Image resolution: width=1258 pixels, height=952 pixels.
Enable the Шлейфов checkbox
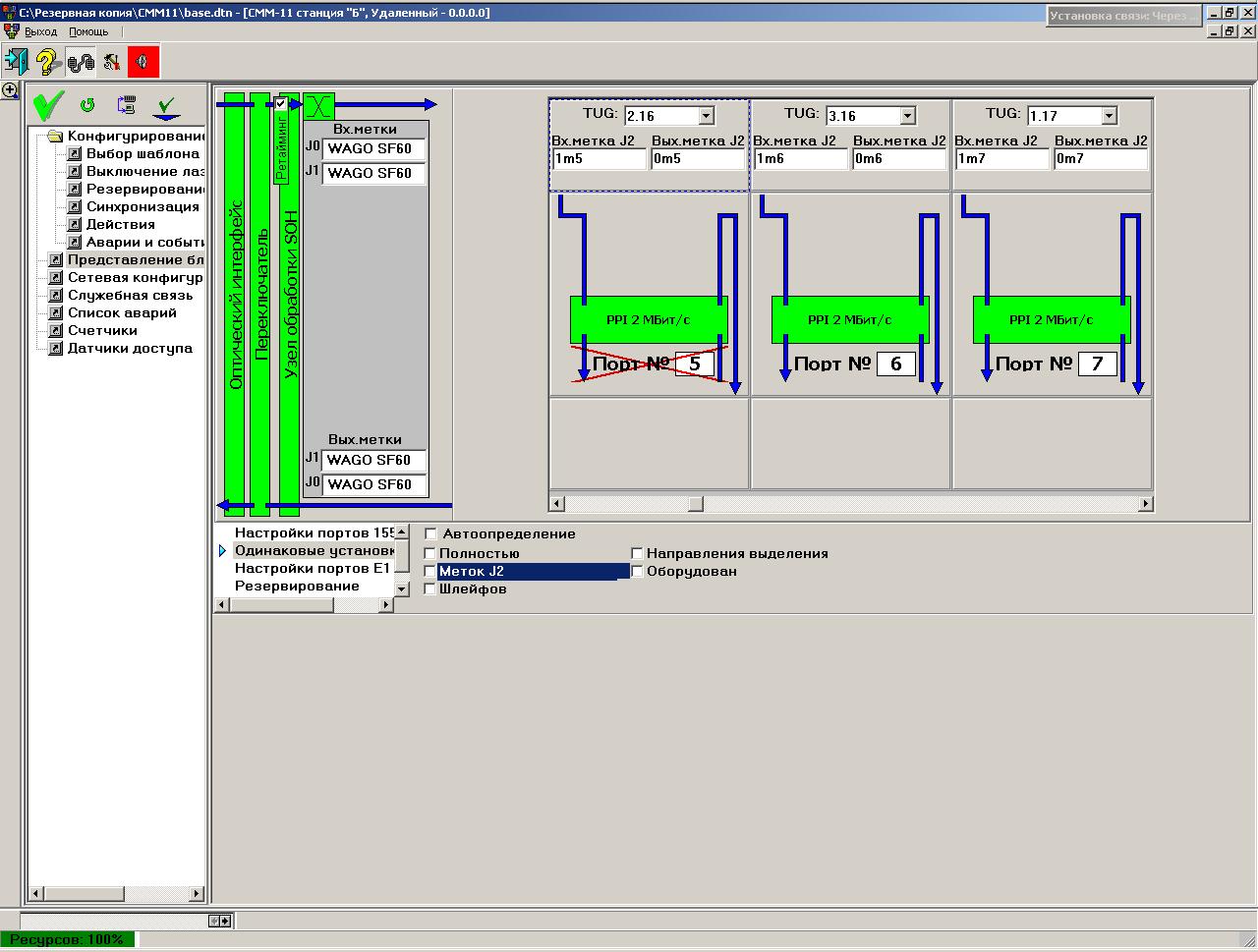(x=430, y=588)
